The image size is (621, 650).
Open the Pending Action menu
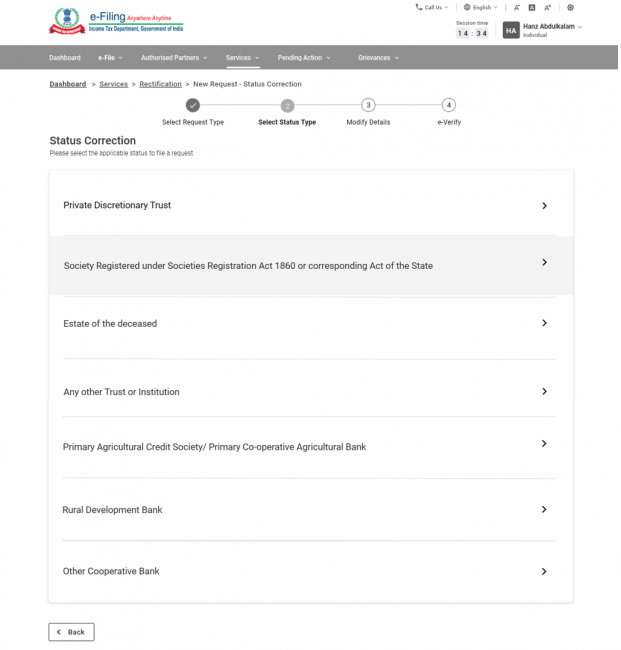point(306,58)
